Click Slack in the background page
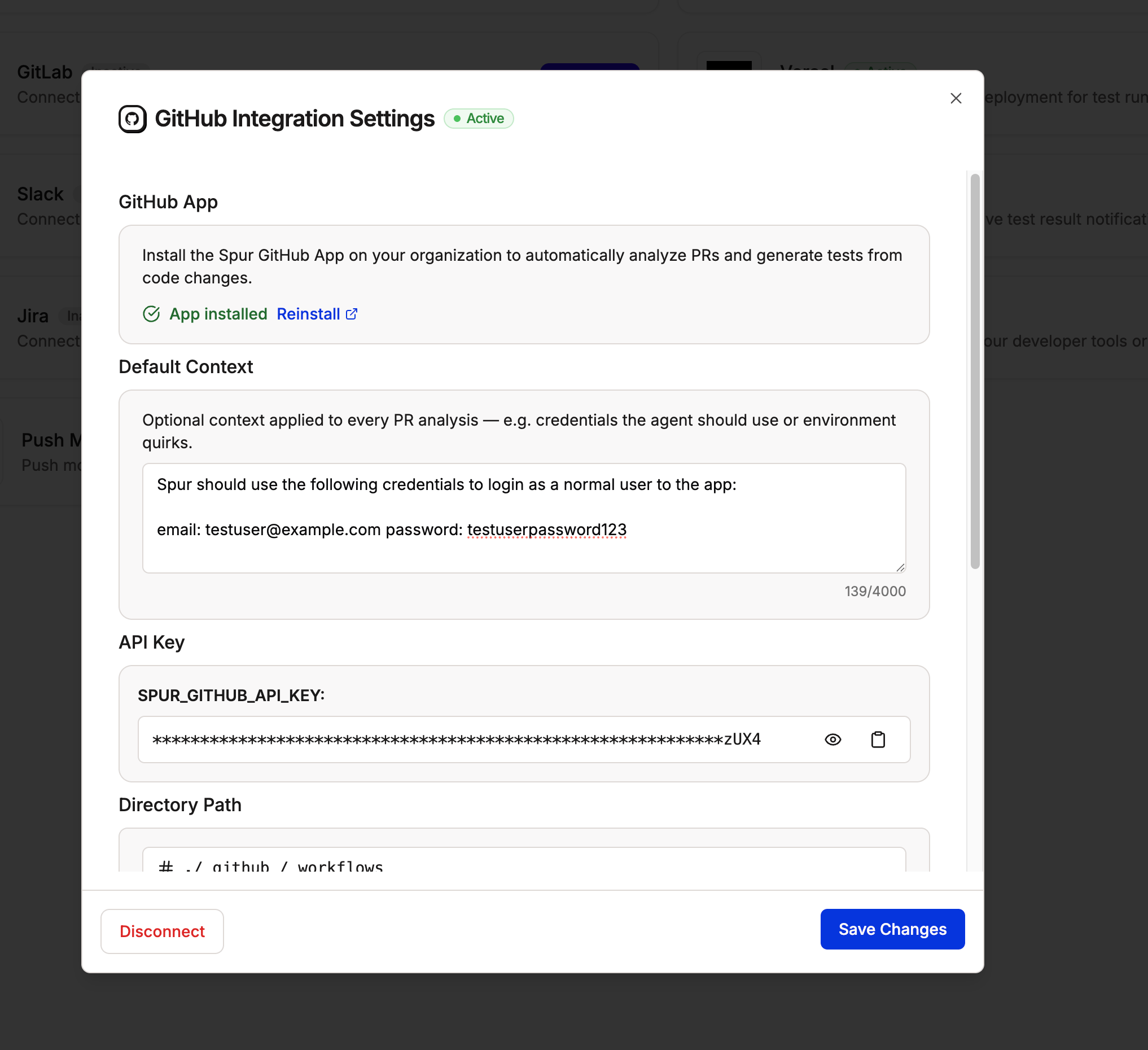The image size is (1148, 1050). point(40,194)
